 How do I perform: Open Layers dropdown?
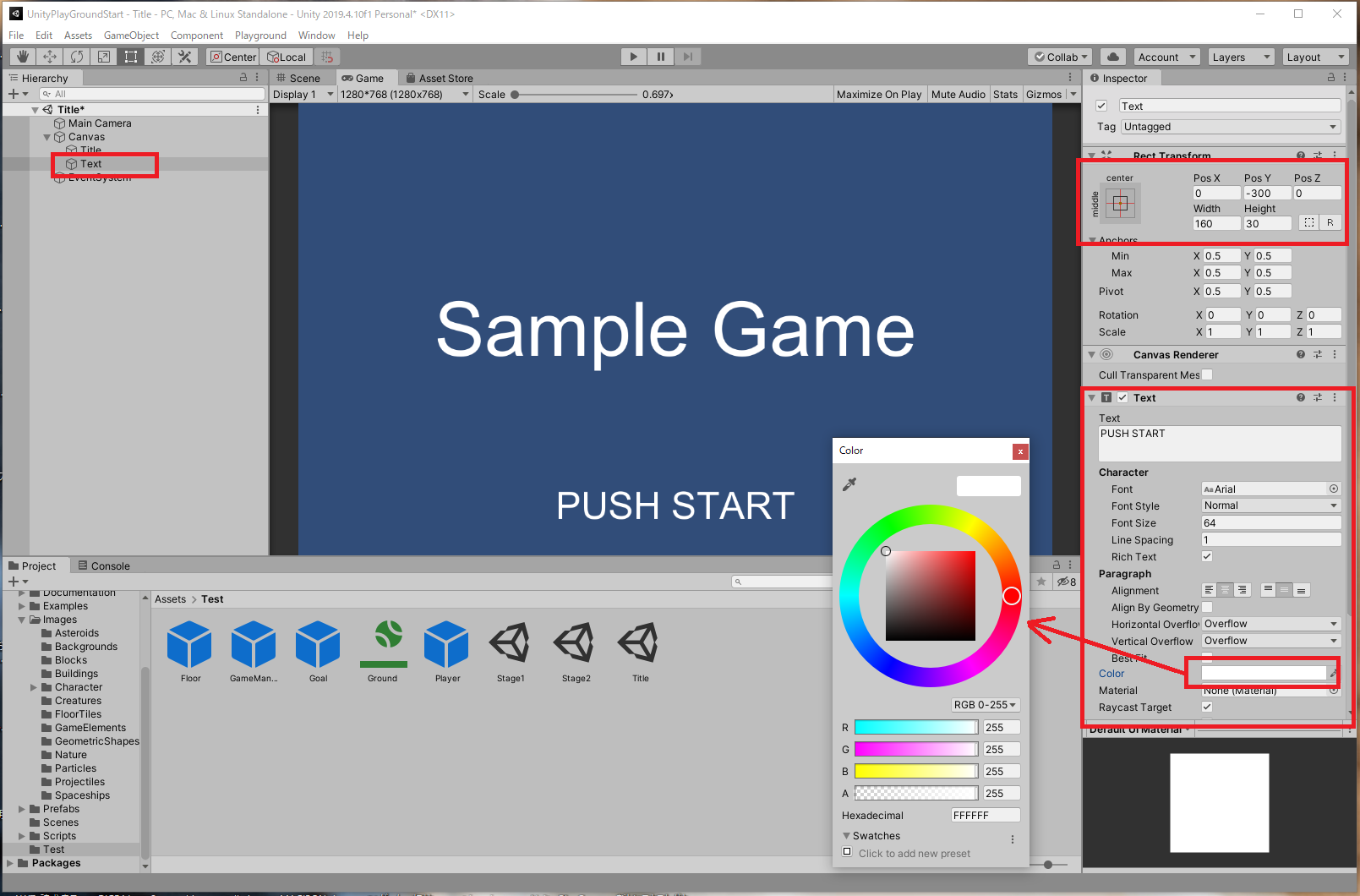[x=1241, y=57]
